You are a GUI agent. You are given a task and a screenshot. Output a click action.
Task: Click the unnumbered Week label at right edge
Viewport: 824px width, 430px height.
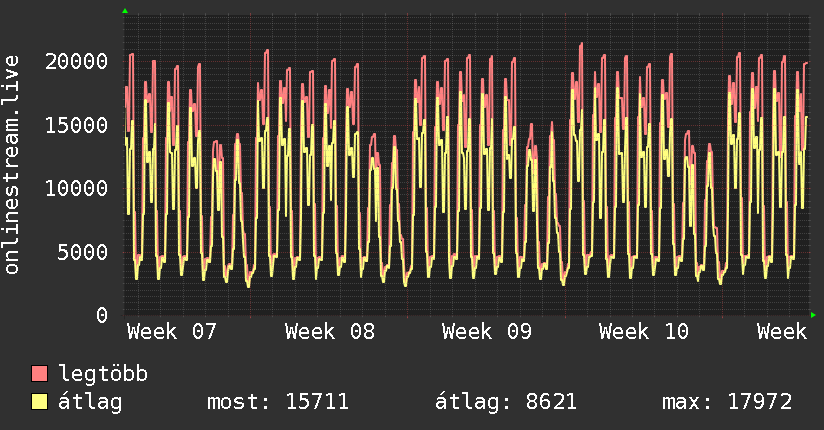pyautogui.click(x=781, y=331)
